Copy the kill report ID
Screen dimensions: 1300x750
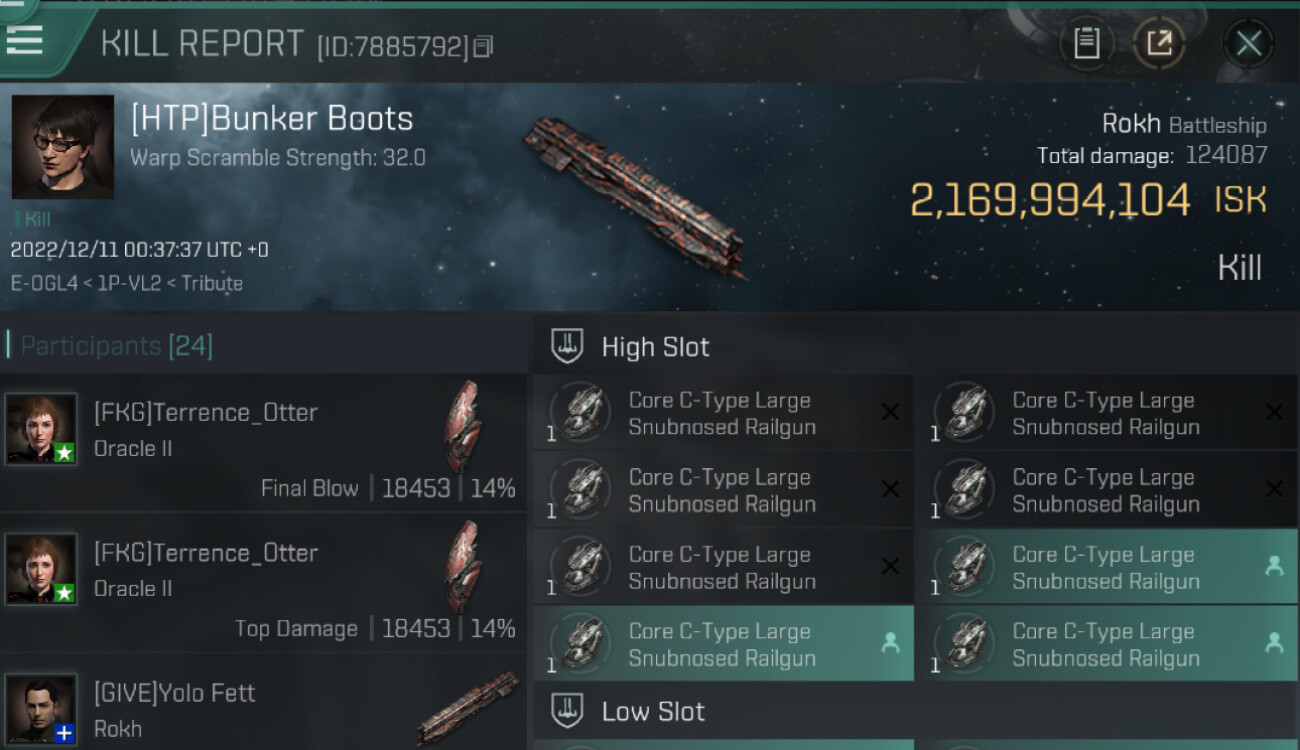484,46
